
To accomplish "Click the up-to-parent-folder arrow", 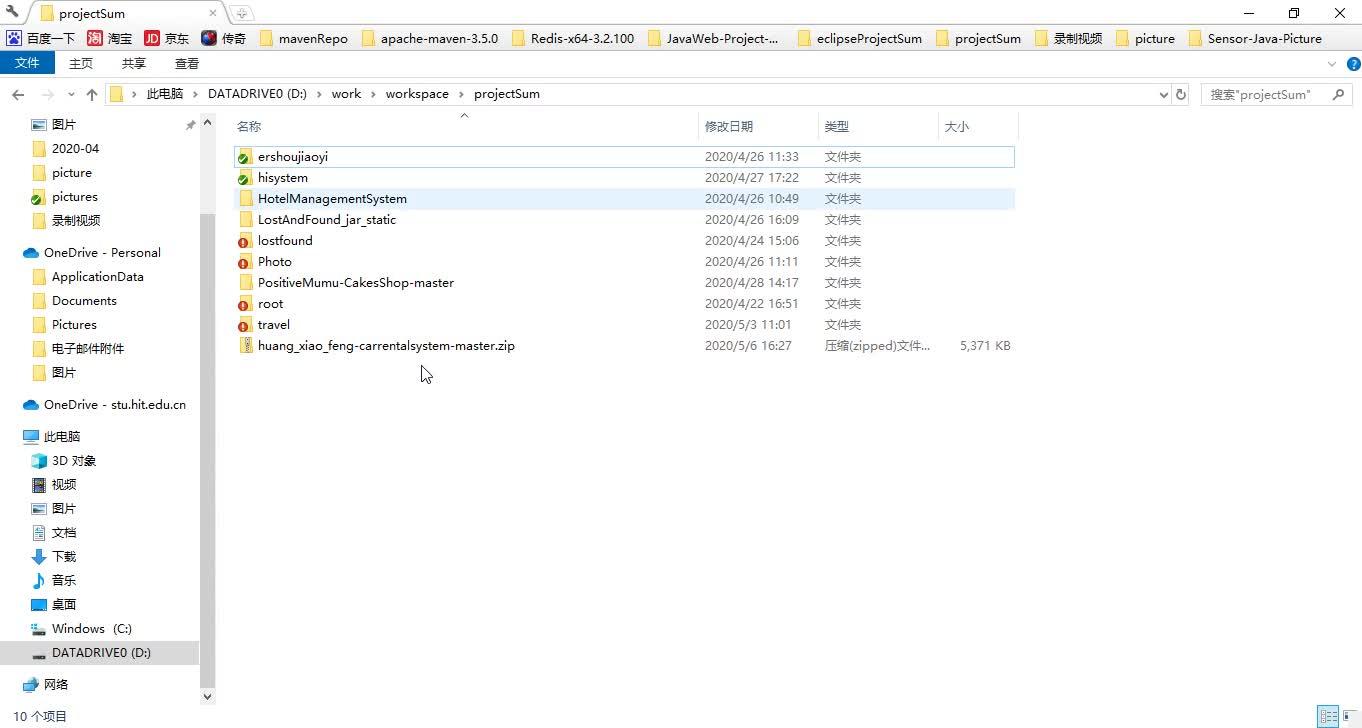I will coord(91,94).
